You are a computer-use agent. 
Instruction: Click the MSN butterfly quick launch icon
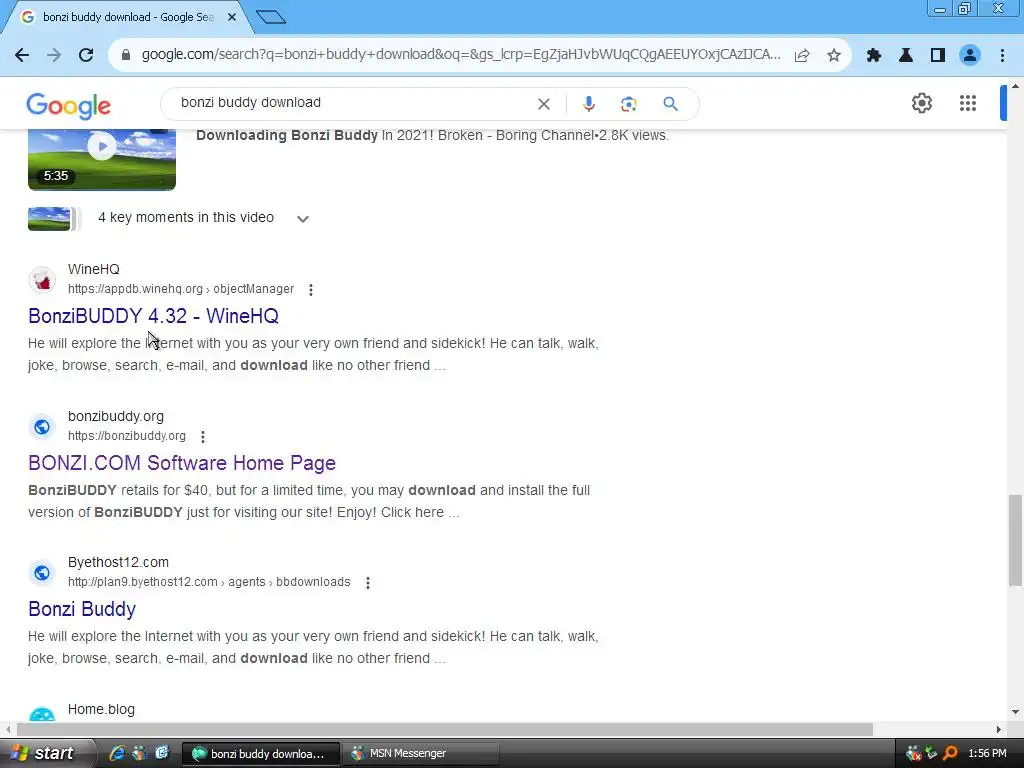(139, 753)
